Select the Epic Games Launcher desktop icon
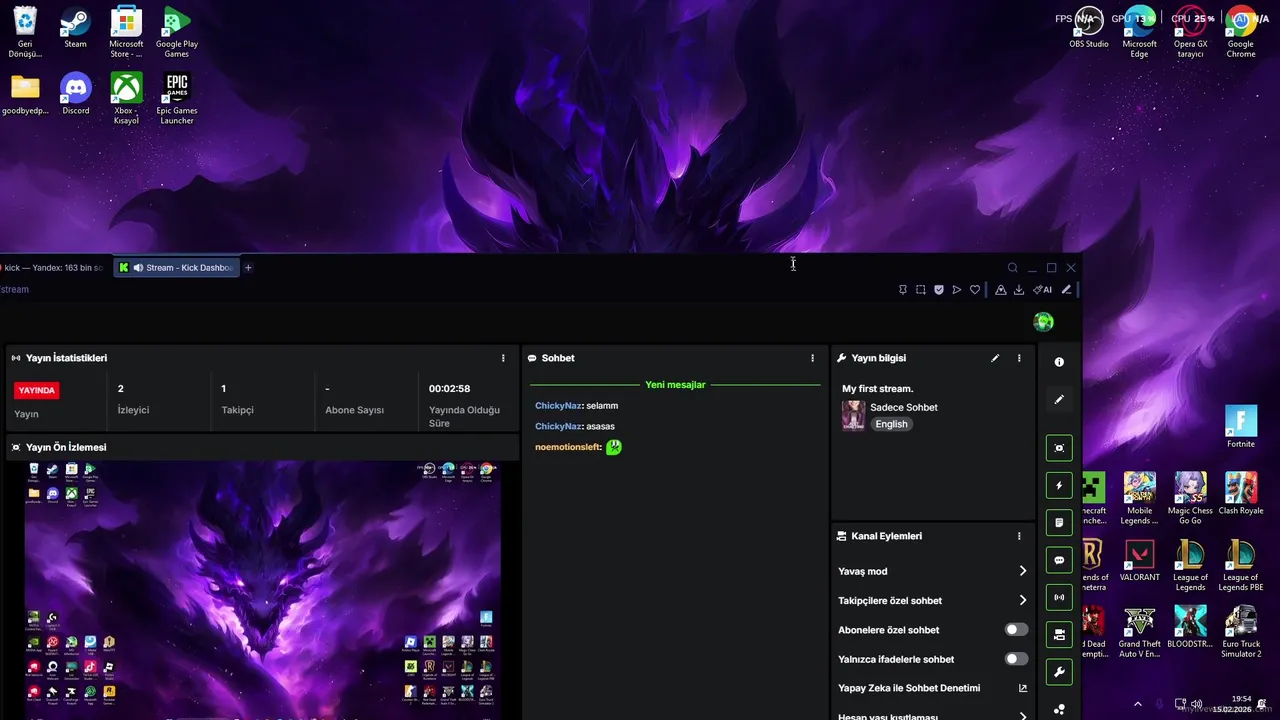 (177, 100)
